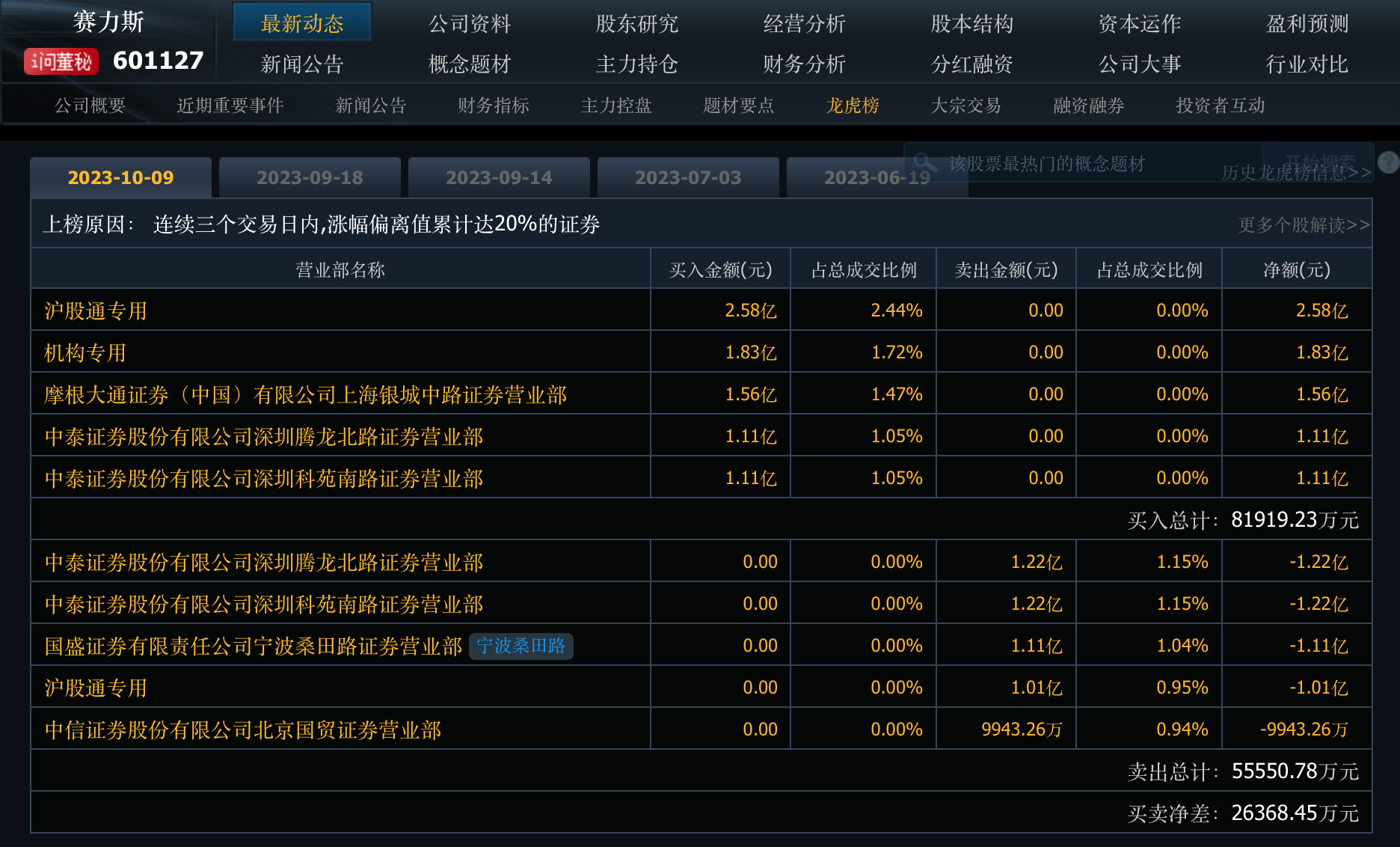Go to the 公司资料 section
This screenshot has width=1400, height=847.
click(470, 23)
